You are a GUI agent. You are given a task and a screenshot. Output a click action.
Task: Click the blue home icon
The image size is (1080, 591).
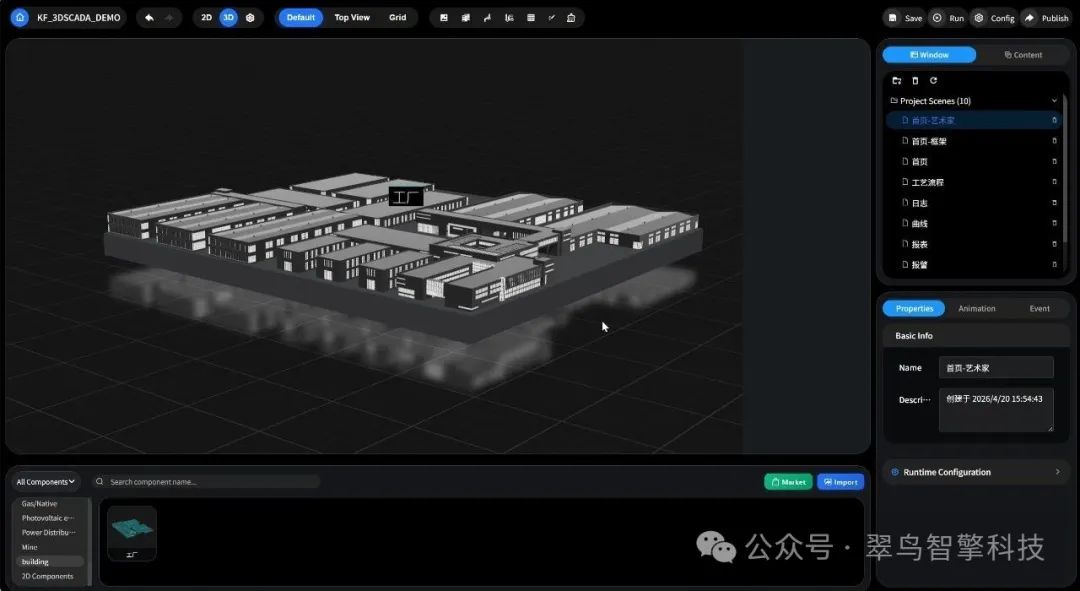coord(20,17)
